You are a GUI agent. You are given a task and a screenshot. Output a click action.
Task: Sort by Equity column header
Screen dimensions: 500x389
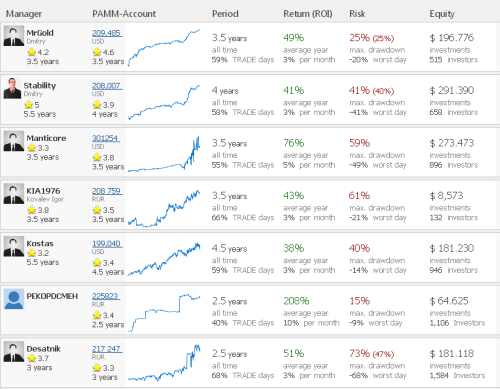click(x=442, y=14)
